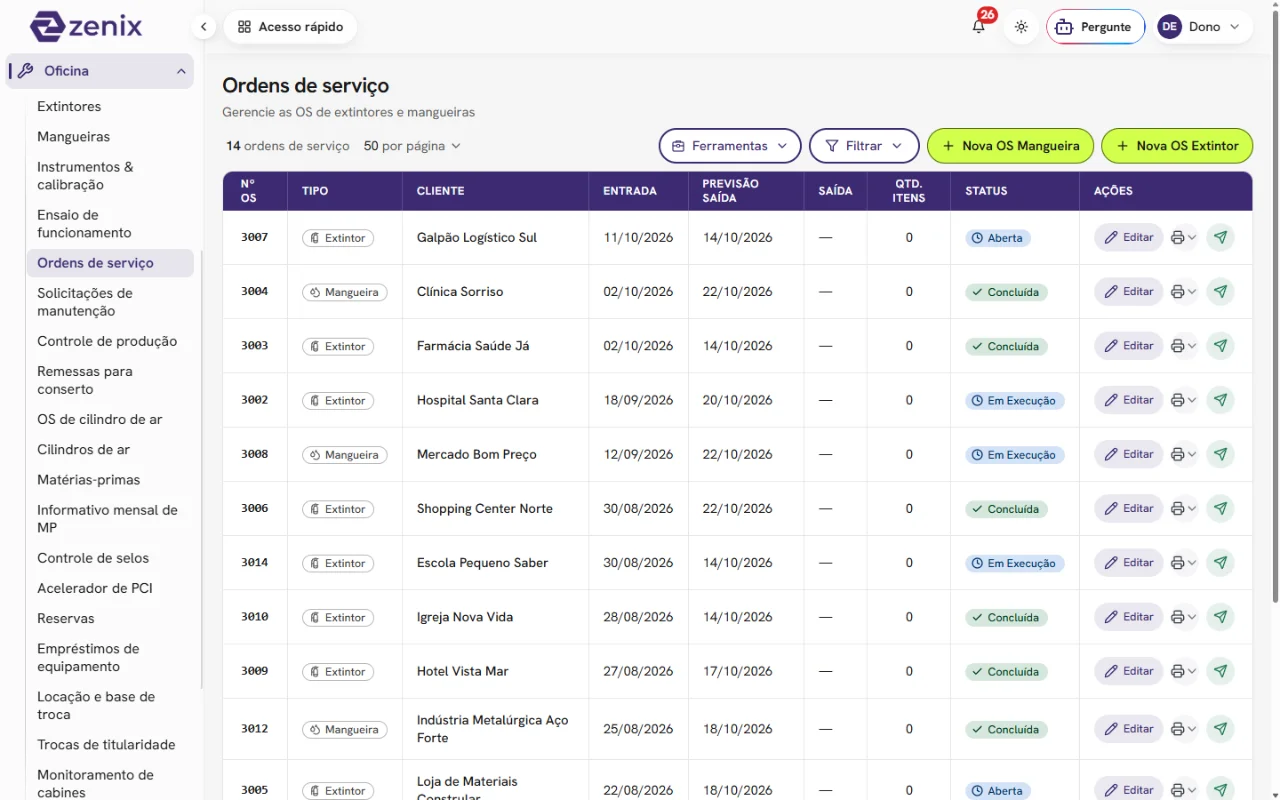1280x800 pixels.
Task: Click the Pergunte assistant button
Action: [1095, 27]
